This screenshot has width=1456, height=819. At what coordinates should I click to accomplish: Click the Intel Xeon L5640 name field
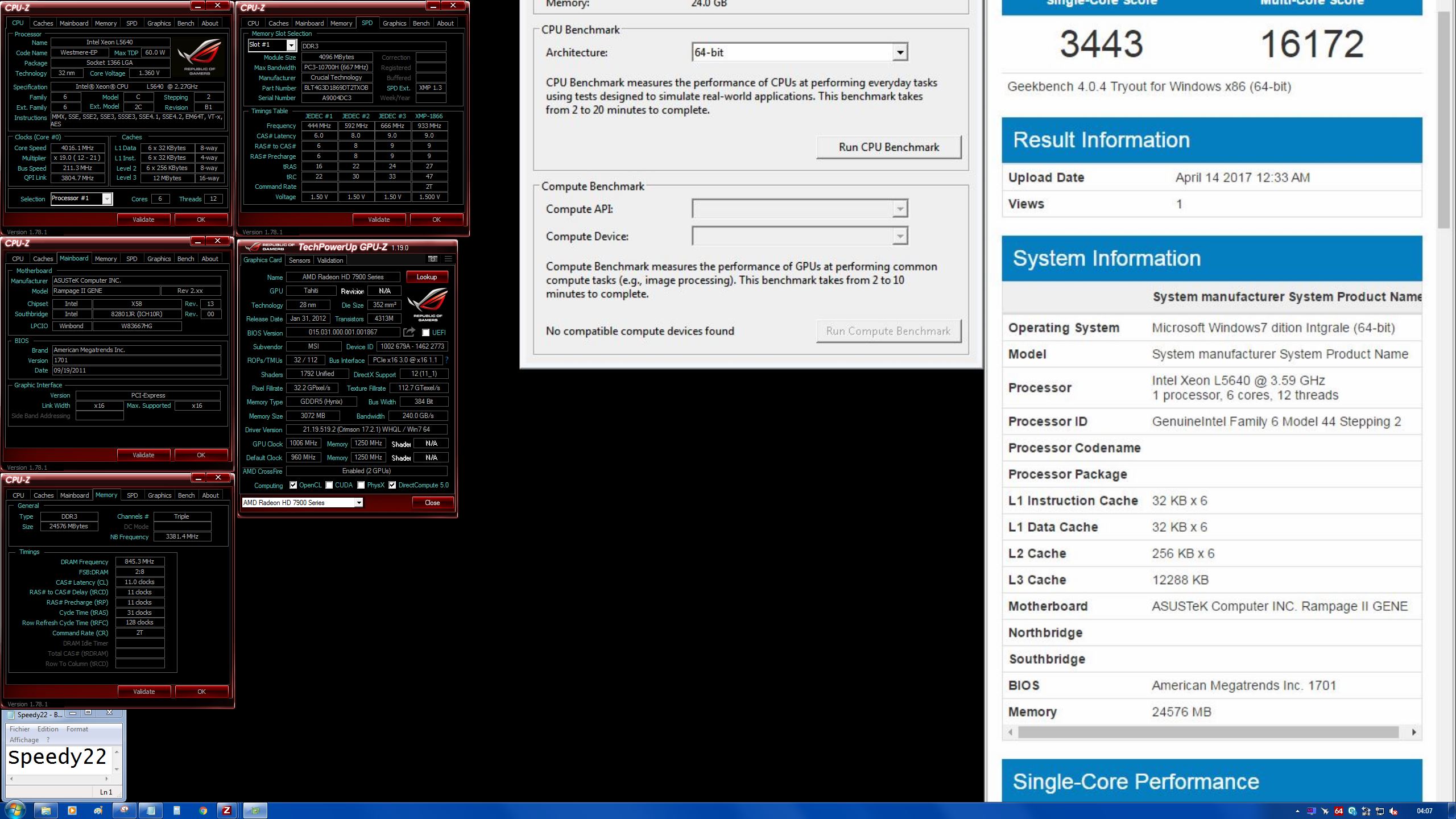[x=110, y=42]
